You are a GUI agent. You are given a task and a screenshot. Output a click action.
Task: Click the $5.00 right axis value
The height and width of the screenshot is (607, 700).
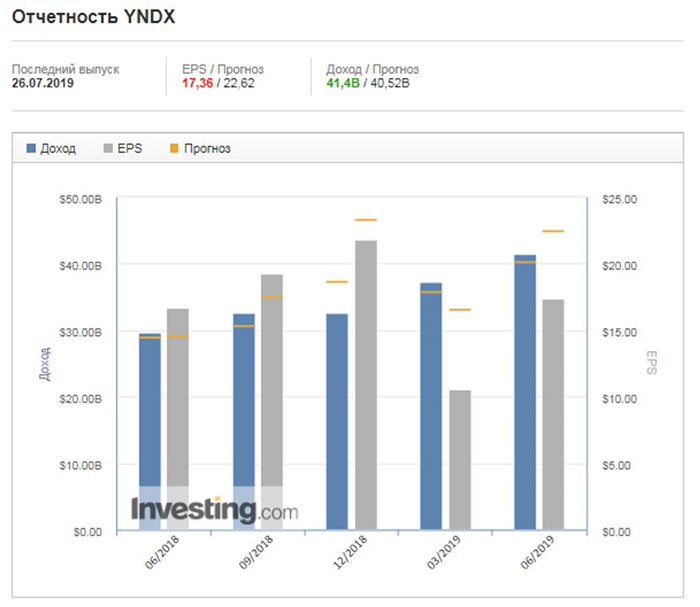click(616, 465)
